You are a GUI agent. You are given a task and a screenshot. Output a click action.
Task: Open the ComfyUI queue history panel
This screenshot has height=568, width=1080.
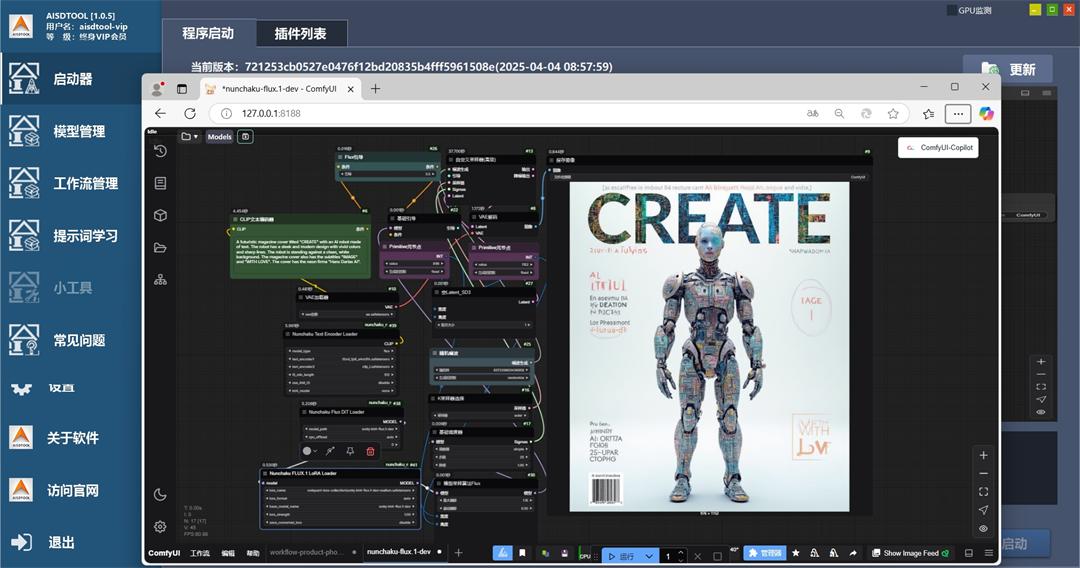click(160, 151)
